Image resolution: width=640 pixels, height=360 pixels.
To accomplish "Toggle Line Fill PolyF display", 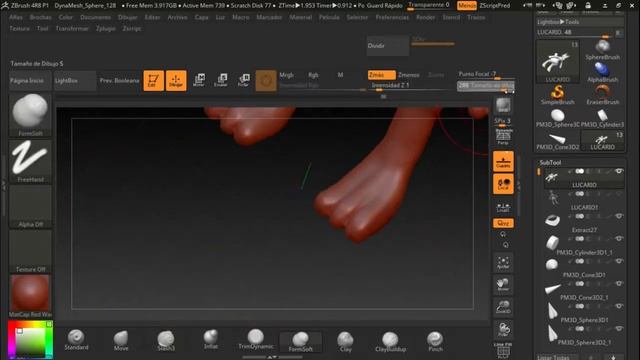I will pos(503,351).
